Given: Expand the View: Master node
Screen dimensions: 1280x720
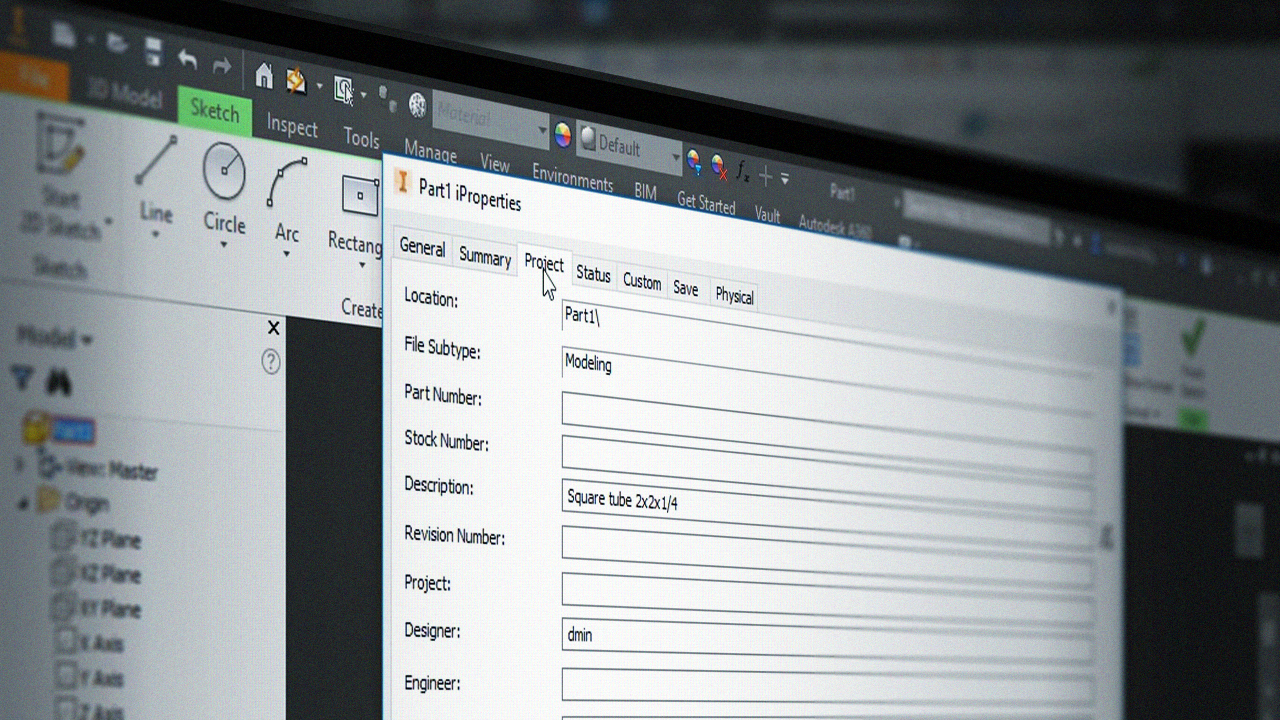Looking at the screenshot, I should pyautogui.click(x=19, y=464).
